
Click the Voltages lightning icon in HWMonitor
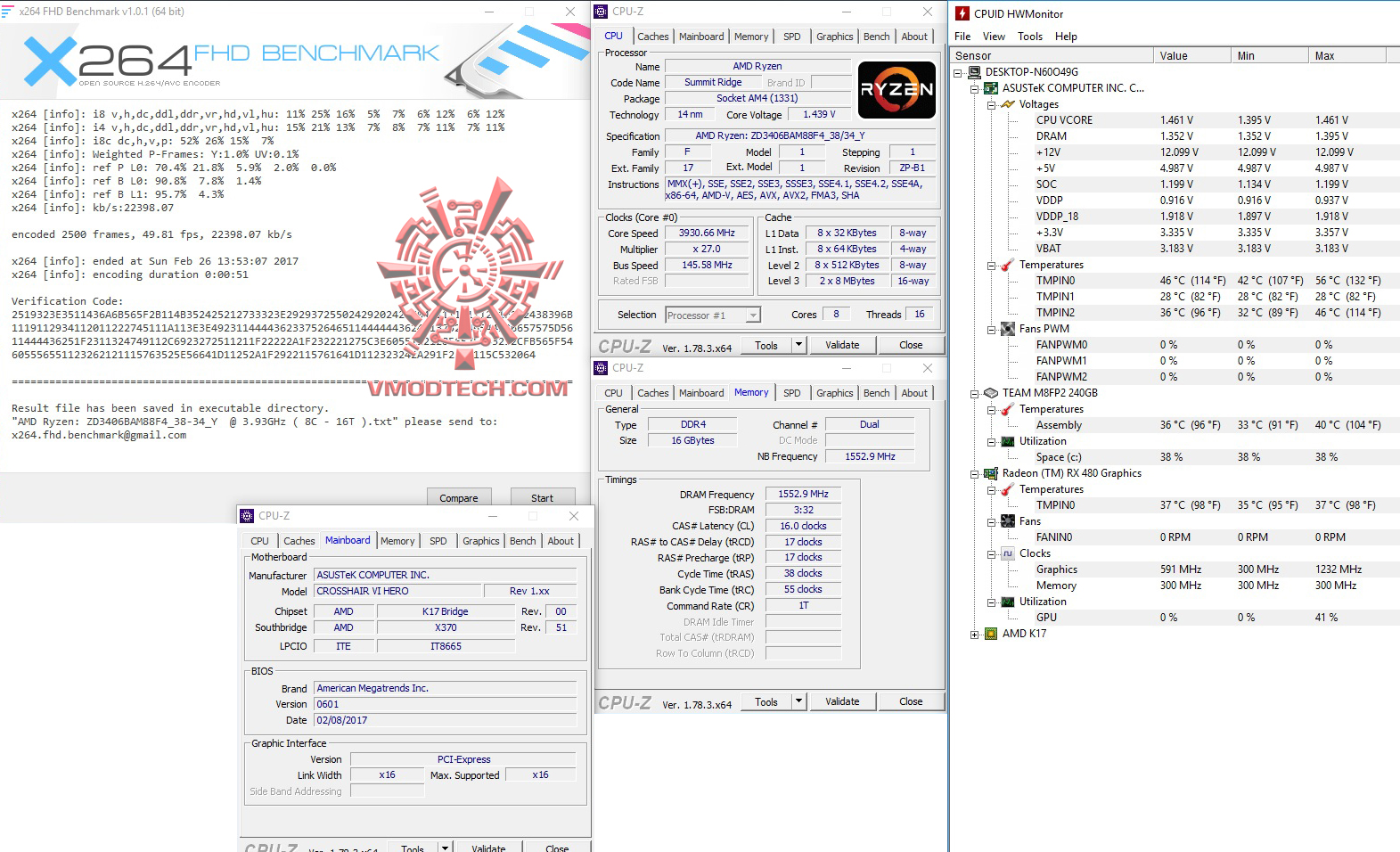[x=1008, y=104]
